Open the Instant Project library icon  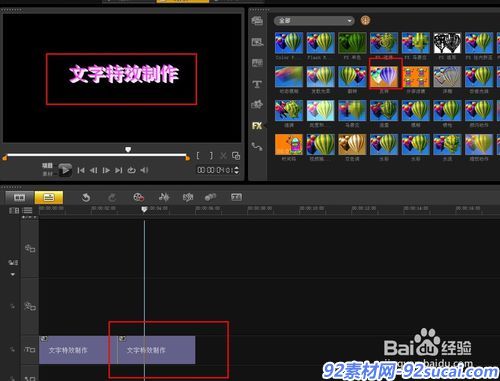(x=257, y=42)
